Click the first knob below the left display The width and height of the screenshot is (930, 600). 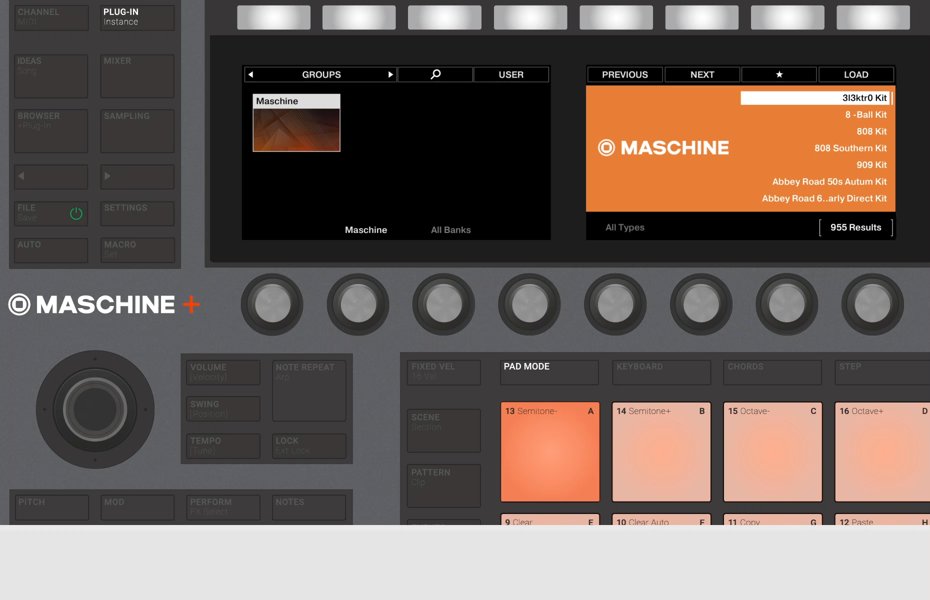[272, 304]
